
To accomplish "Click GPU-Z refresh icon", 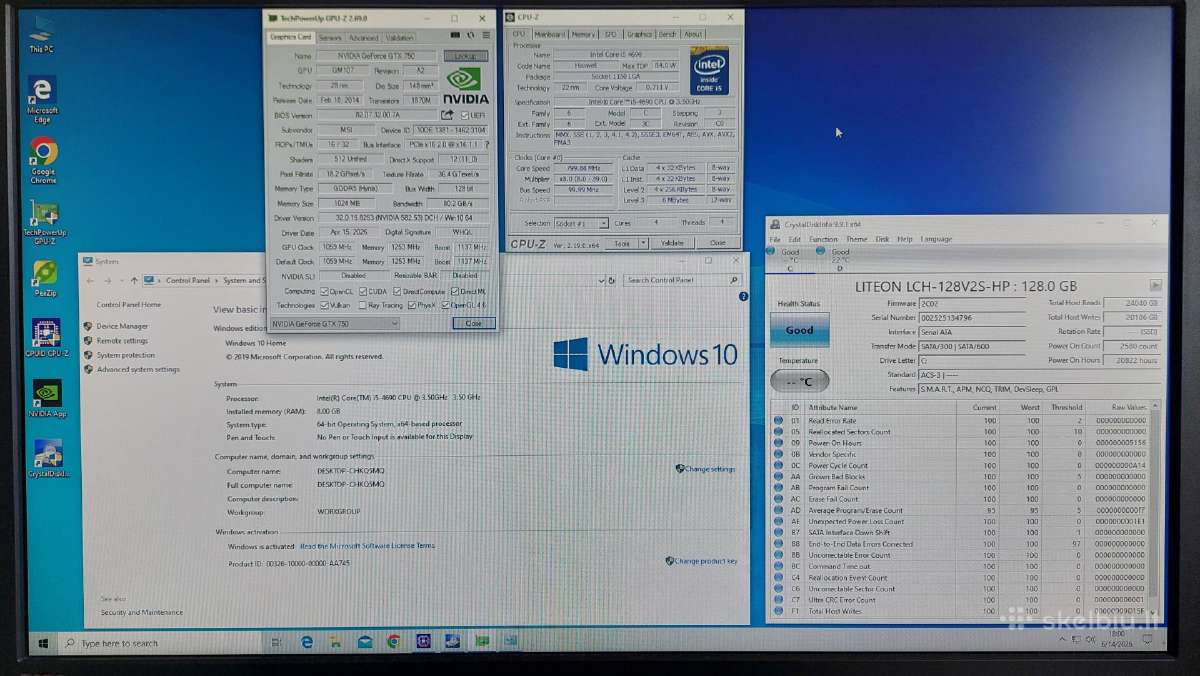I will click(x=470, y=37).
